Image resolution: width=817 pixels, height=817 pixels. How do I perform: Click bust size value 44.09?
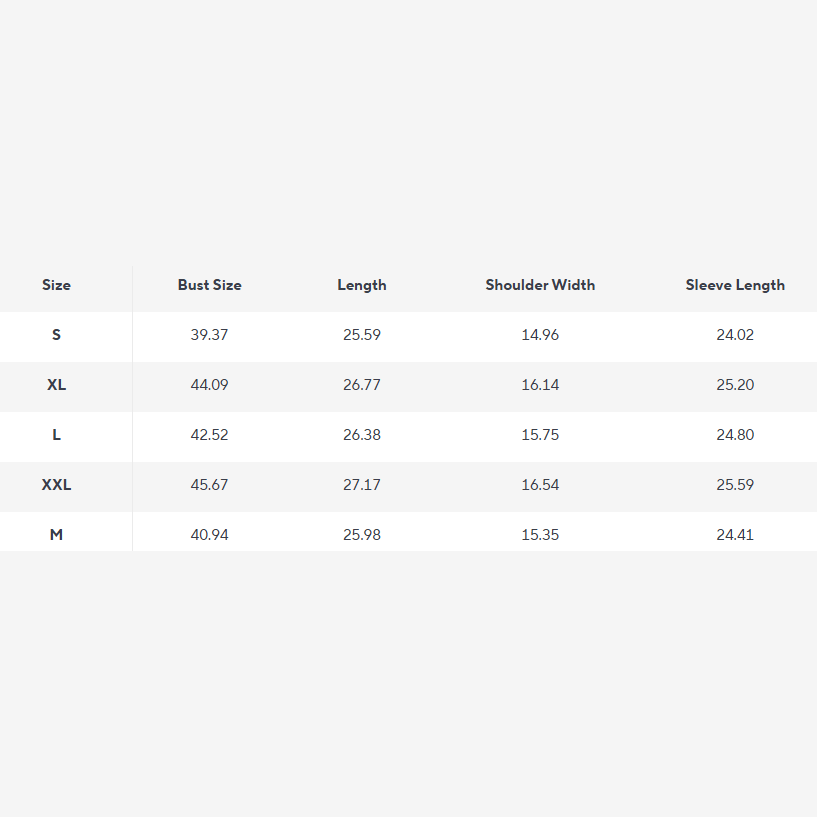209,385
